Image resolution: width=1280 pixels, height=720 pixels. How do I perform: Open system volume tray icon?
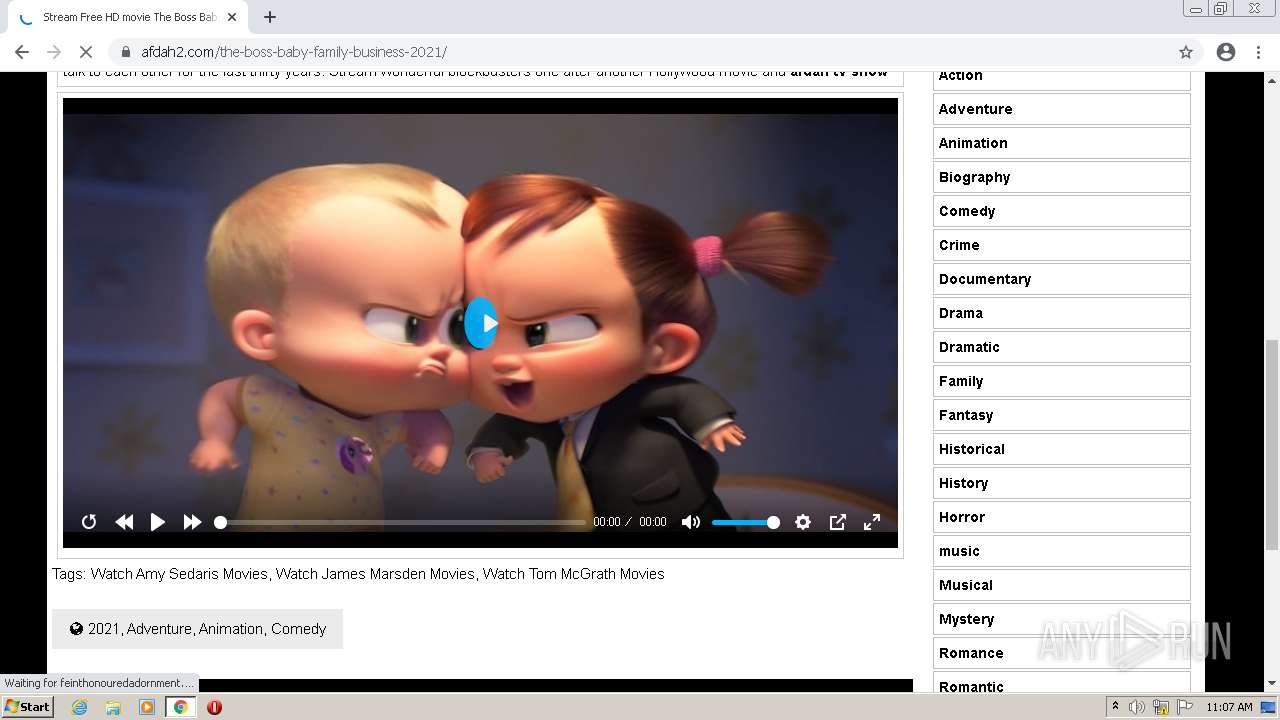point(1137,707)
